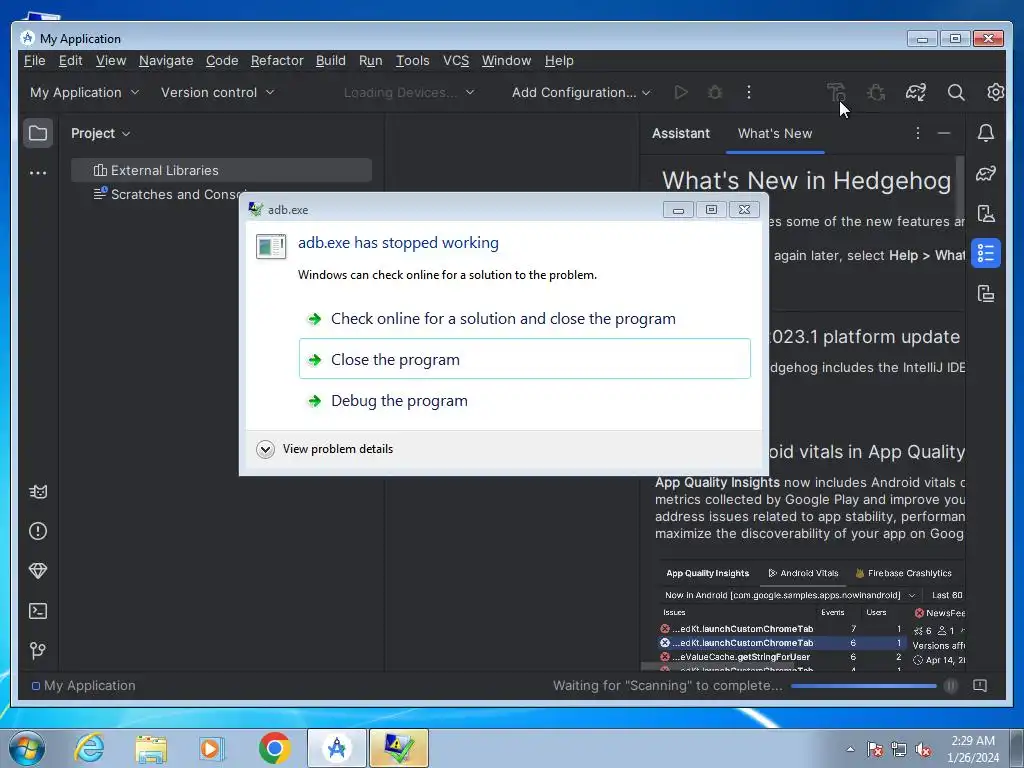Select highlighted Assistant icon in right sidebar

[986, 253]
